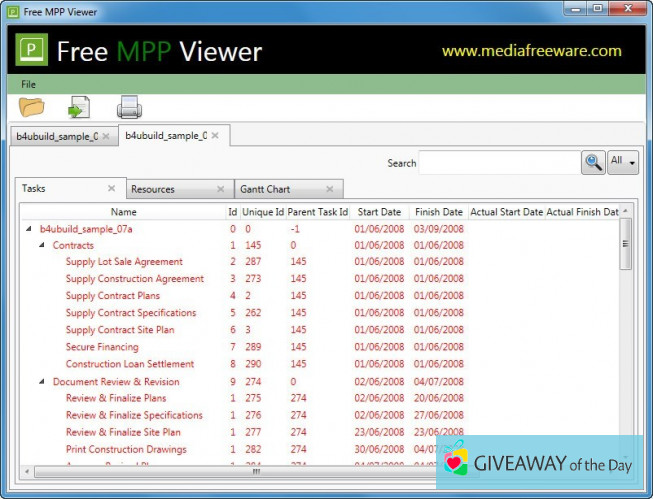Click the magnifier search button
Image resolution: width=653 pixels, height=499 pixels.
point(593,162)
